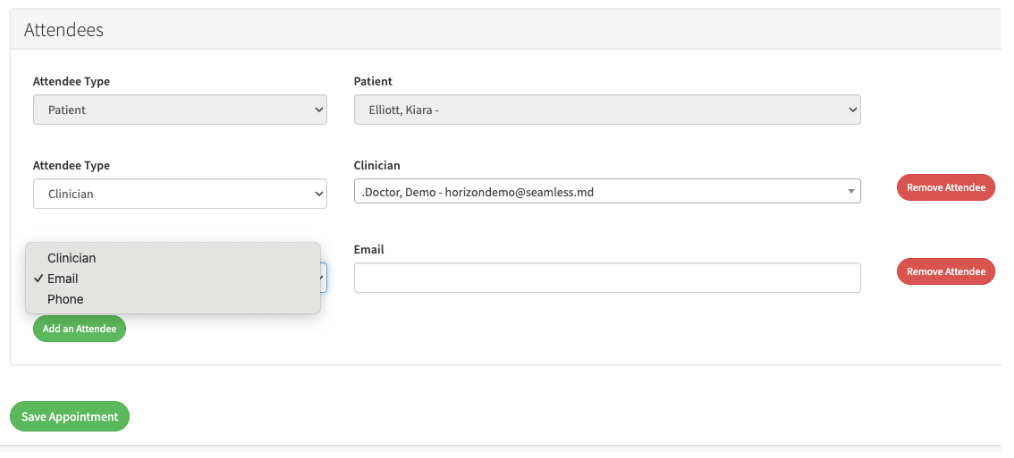Click chevron arrow on Patient attendee type select

(319, 110)
